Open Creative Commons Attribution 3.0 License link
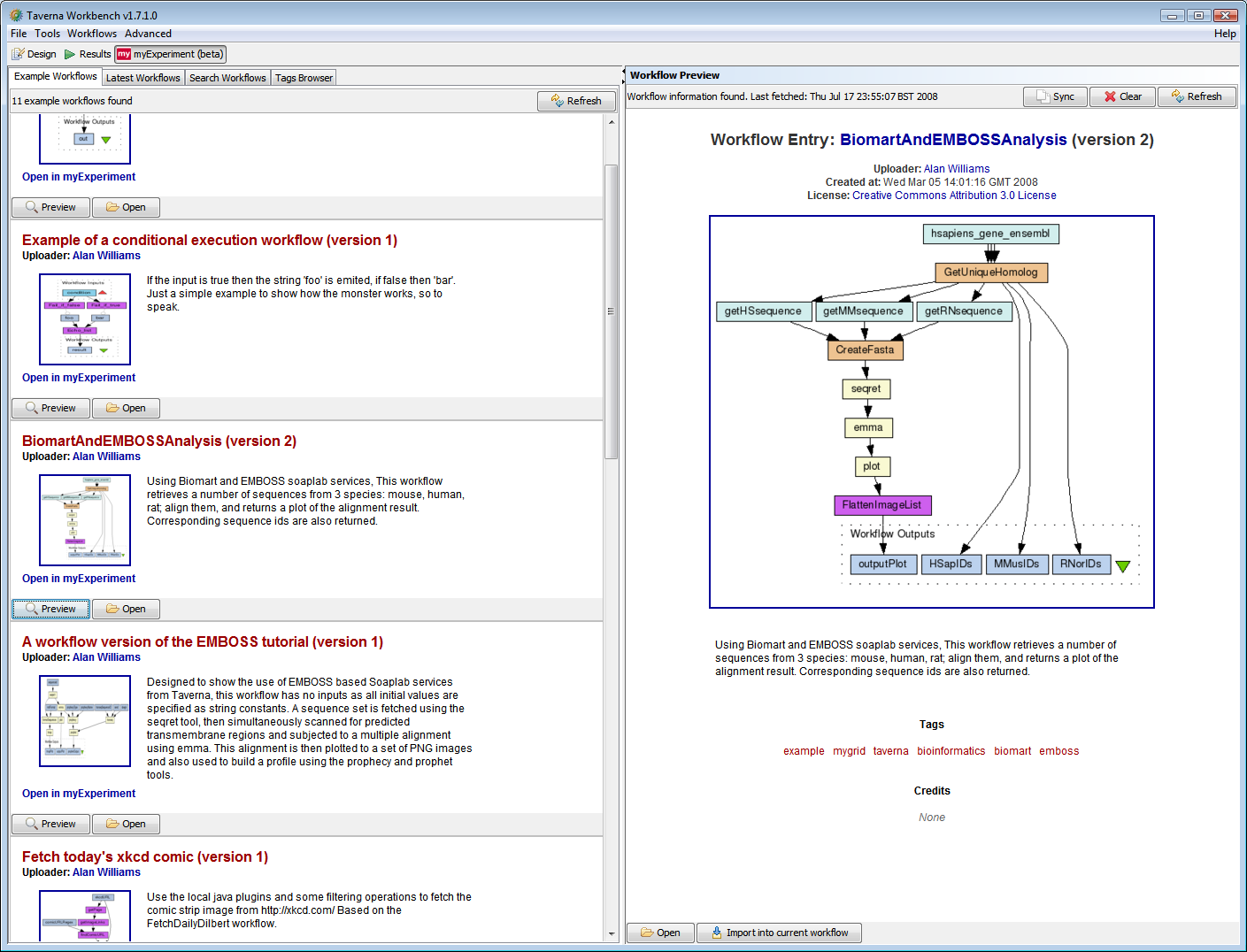 954,196
